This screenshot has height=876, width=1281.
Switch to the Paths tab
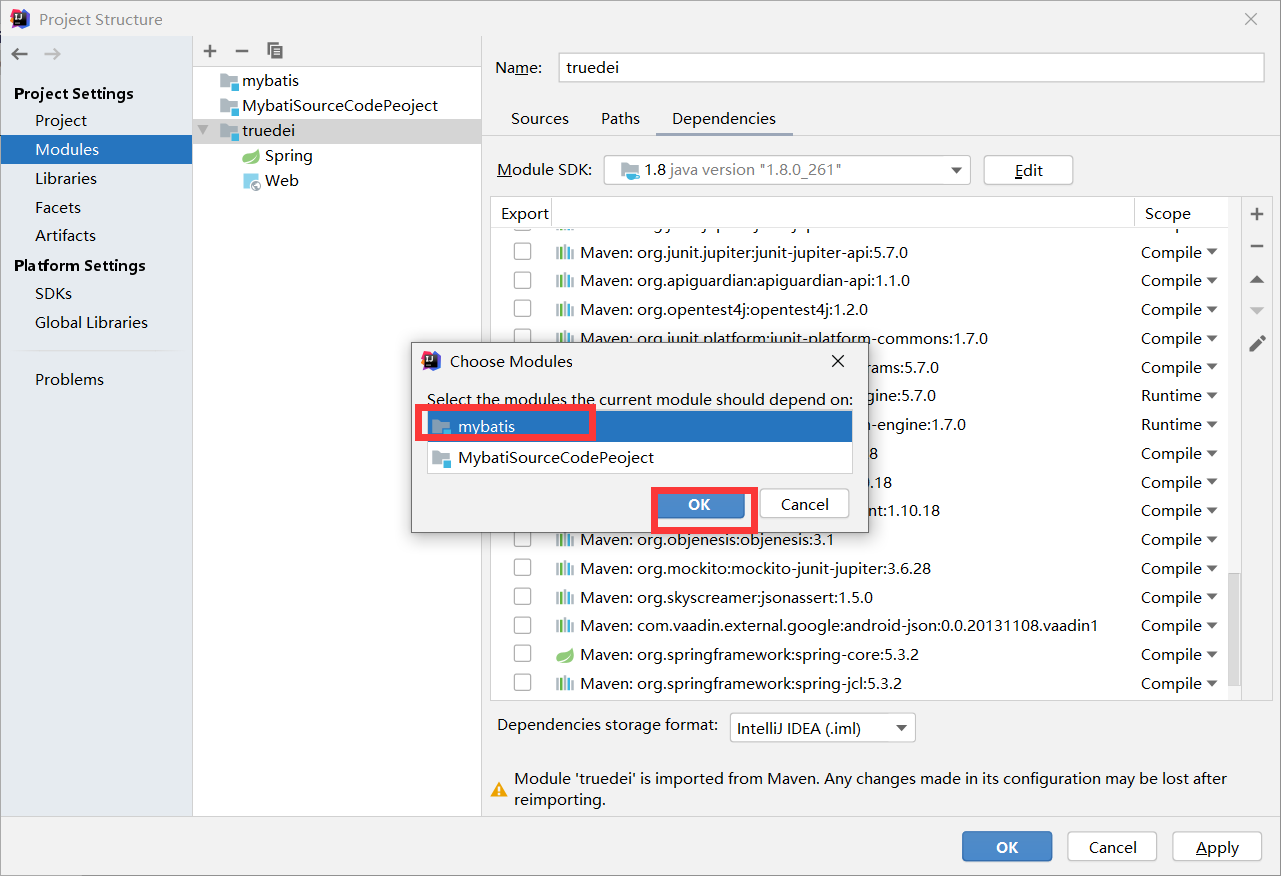pos(620,118)
